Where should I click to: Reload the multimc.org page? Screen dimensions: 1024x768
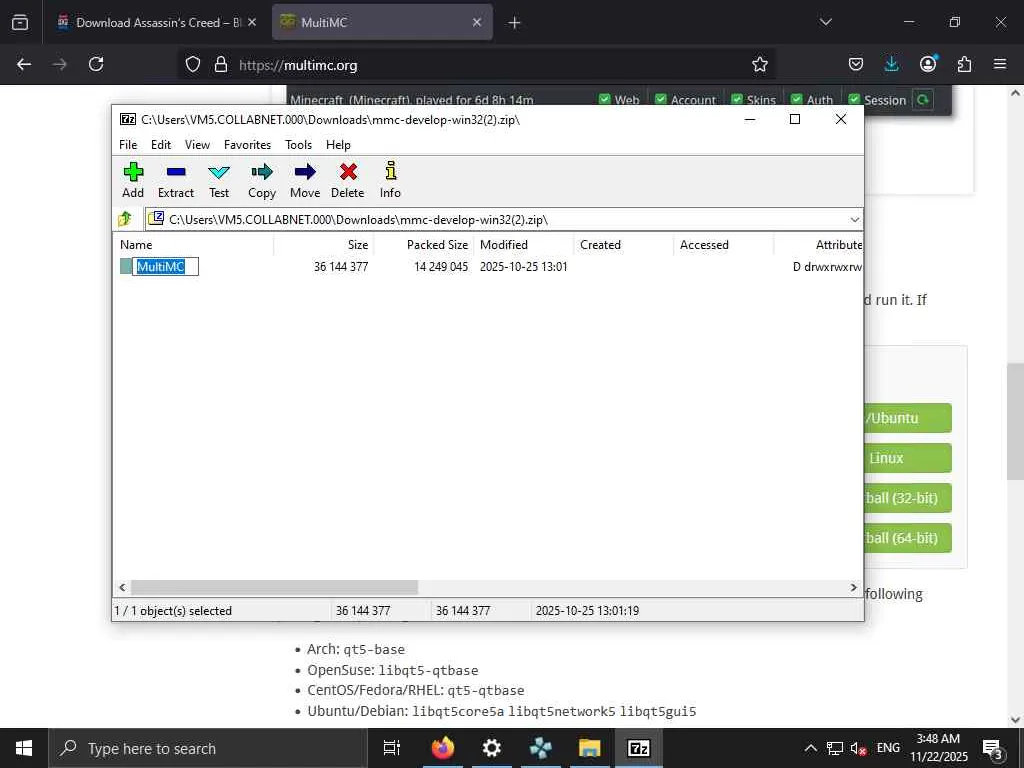tap(96, 64)
